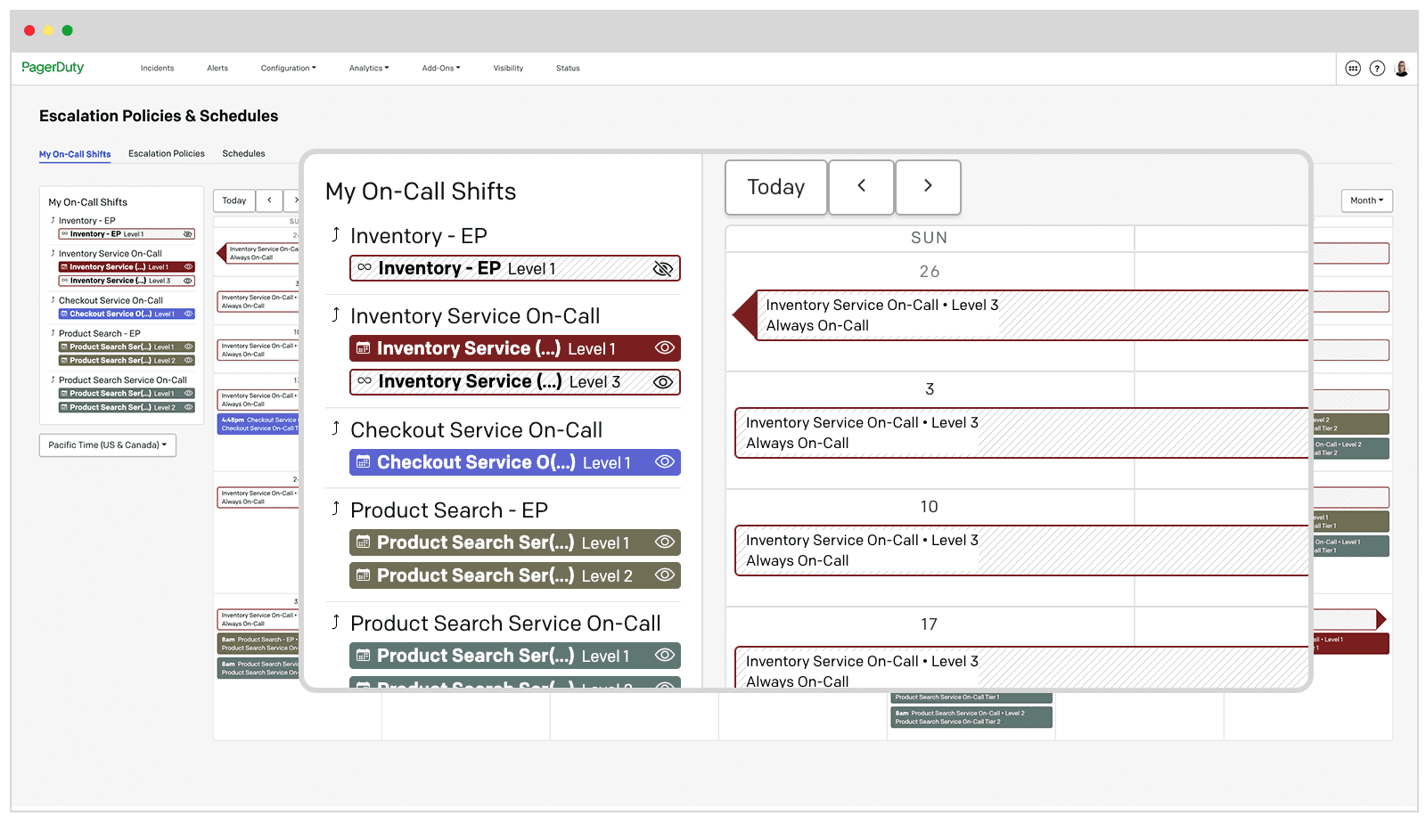Open the Incidents menu item
Viewport: 1426px width, 840px height.
[157, 68]
